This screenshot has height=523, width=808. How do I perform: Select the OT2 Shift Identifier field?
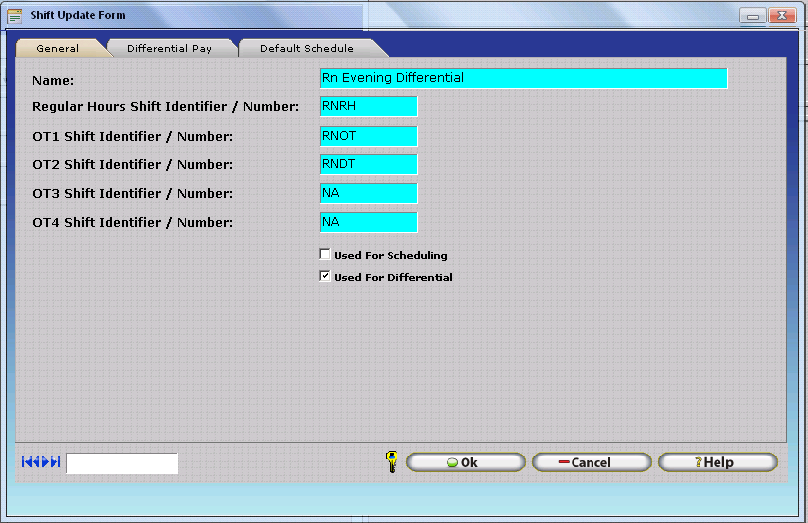pyautogui.click(x=368, y=165)
